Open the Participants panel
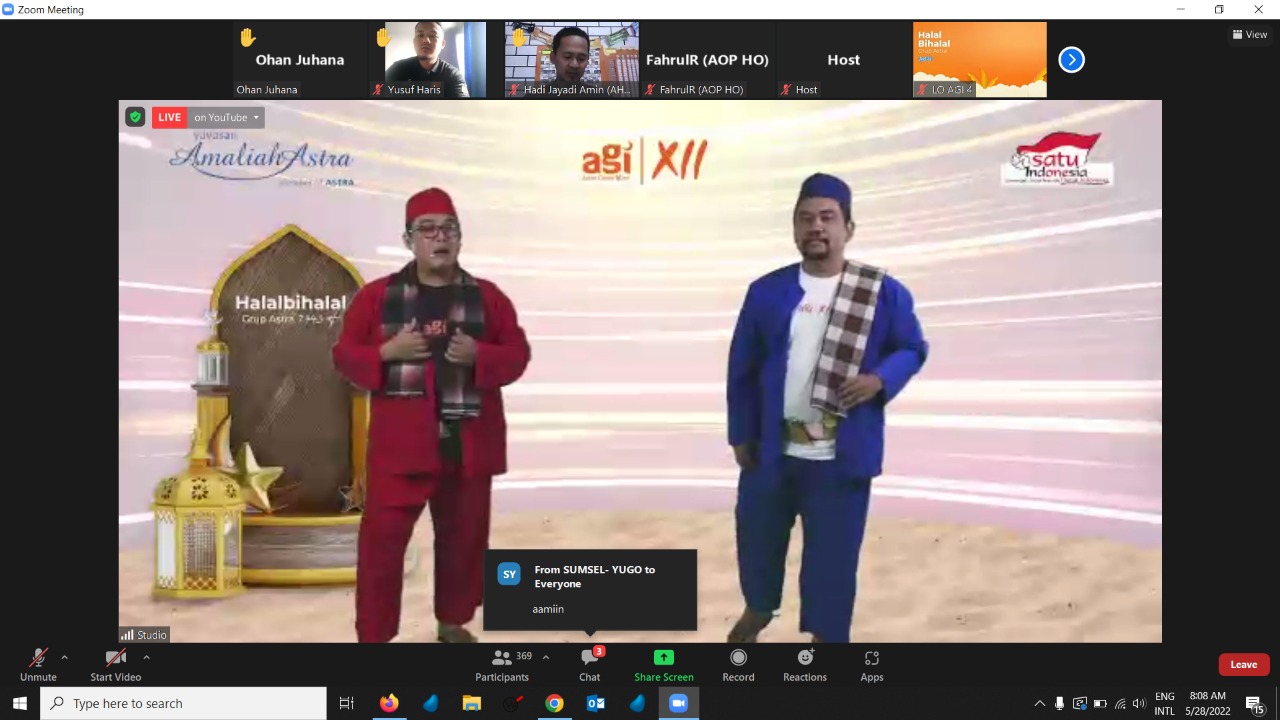 [502, 664]
